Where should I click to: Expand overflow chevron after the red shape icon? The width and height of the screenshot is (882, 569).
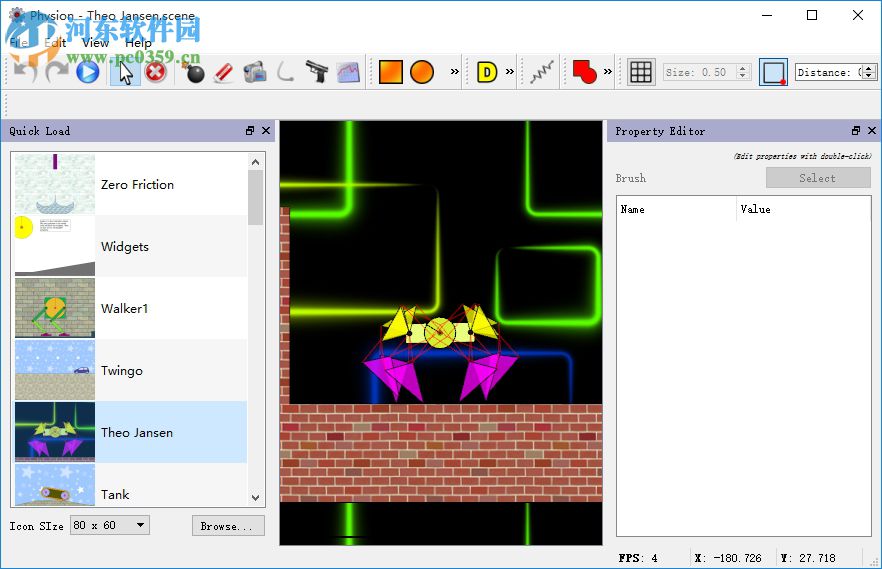point(607,72)
